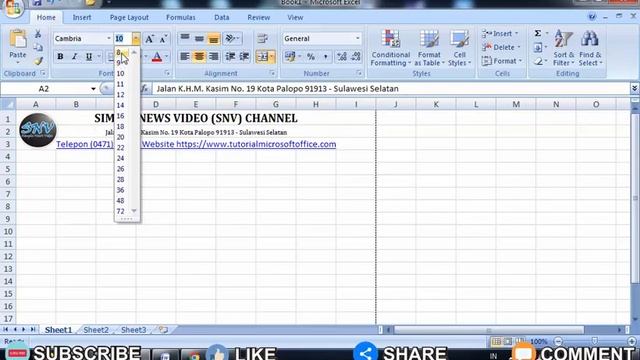Viewport: 640px width, 360px height.
Task: Switch to Sheet2 worksheet tab
Action: click(96, 330)
